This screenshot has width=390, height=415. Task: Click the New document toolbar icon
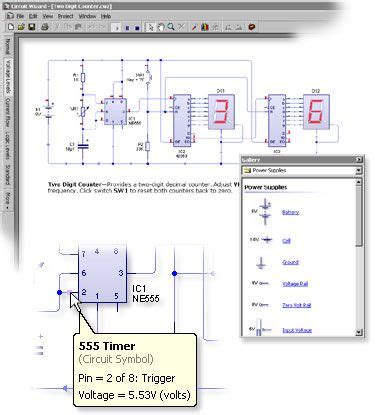tap(11, 27)
